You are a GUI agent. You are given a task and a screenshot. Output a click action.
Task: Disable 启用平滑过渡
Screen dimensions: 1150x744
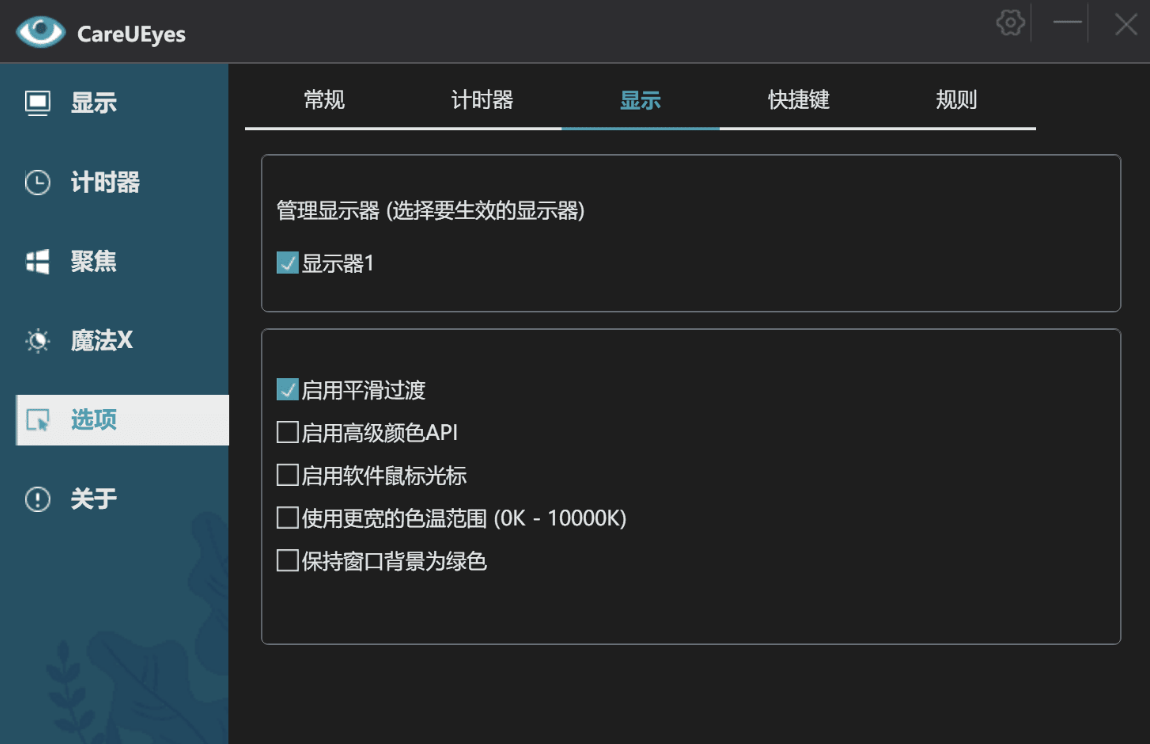285,390
